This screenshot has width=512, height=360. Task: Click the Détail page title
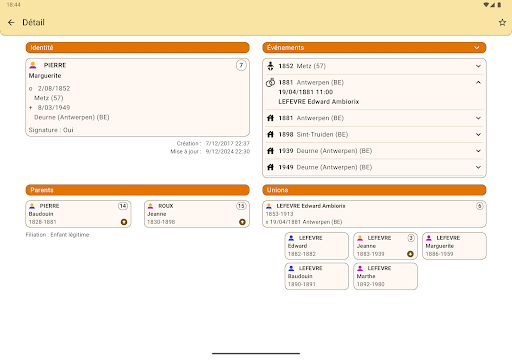click(33, 22)
